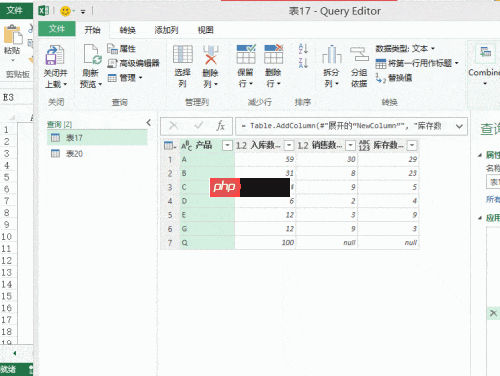Click the Paste (粘贴) icon in Excel window
Screen dimensions: 500x376
click(x=13, y=35)
